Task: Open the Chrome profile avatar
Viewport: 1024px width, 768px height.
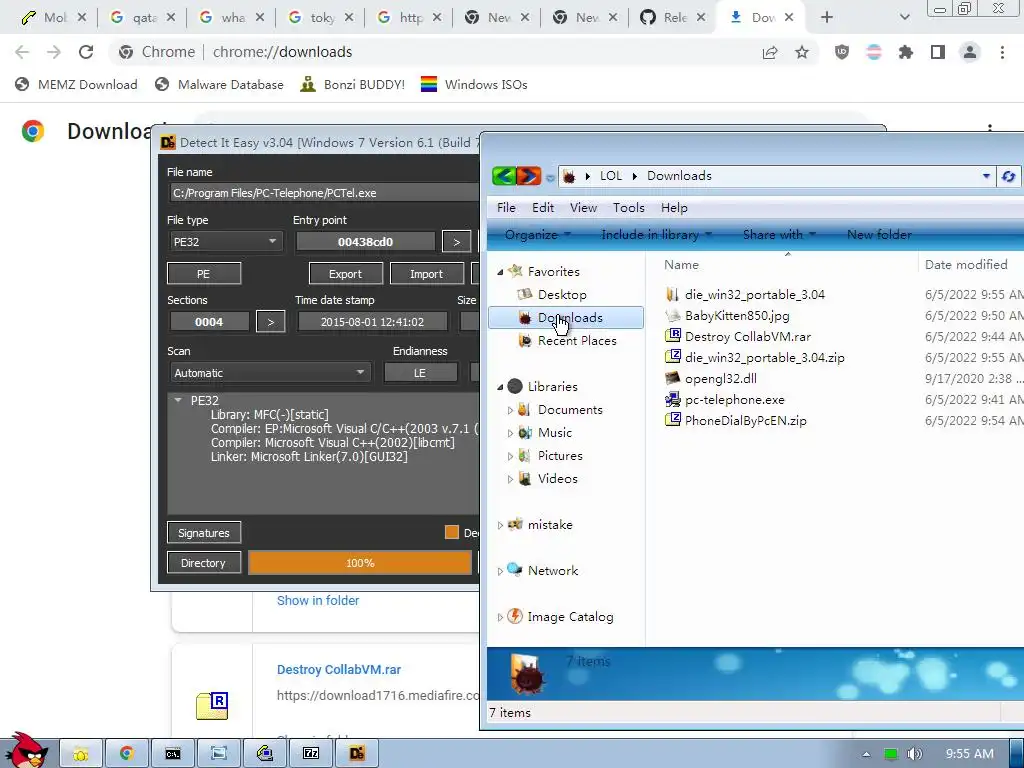Action: click(x=970, y=52)
